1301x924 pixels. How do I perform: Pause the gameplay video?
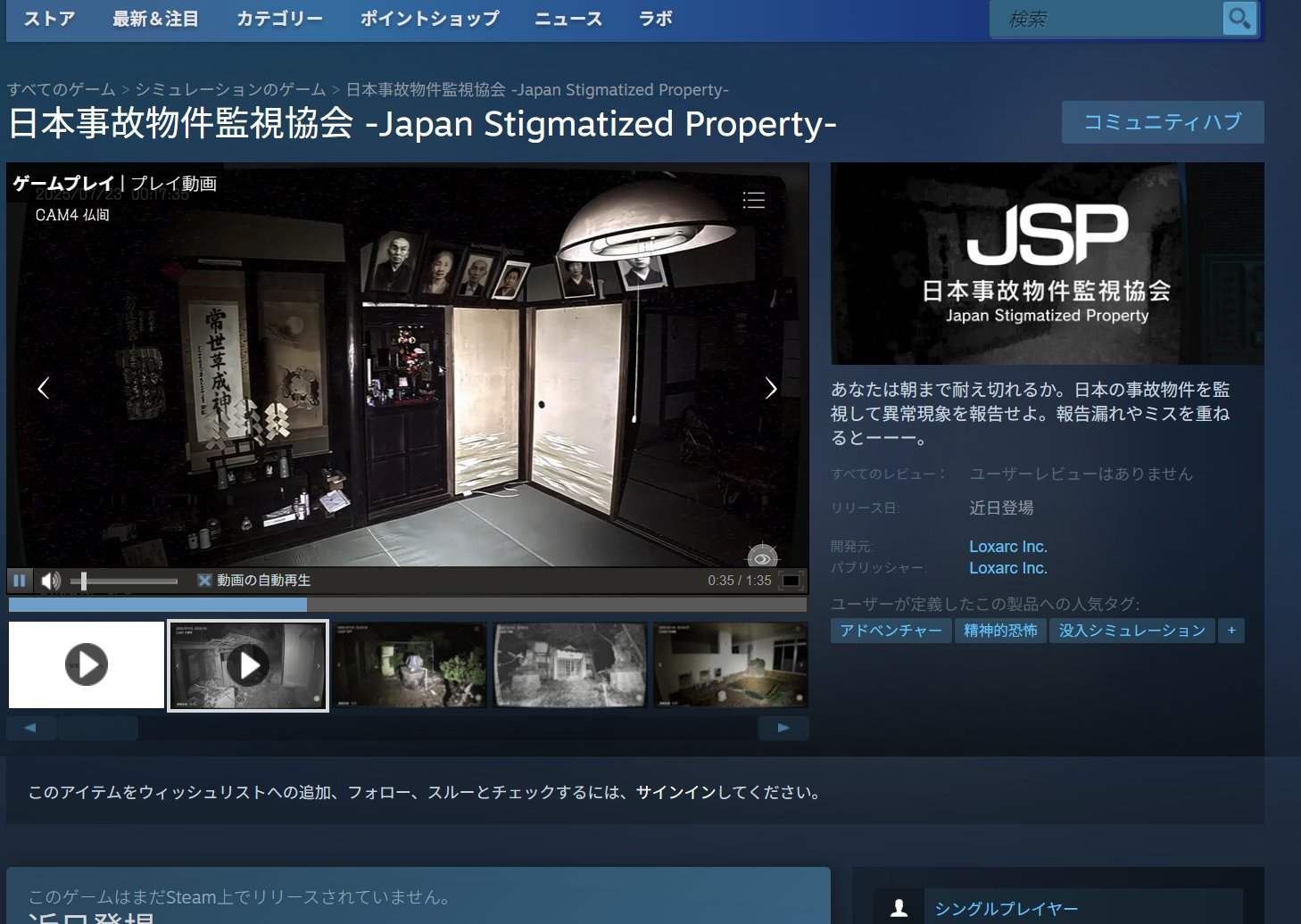coord(19,581)
